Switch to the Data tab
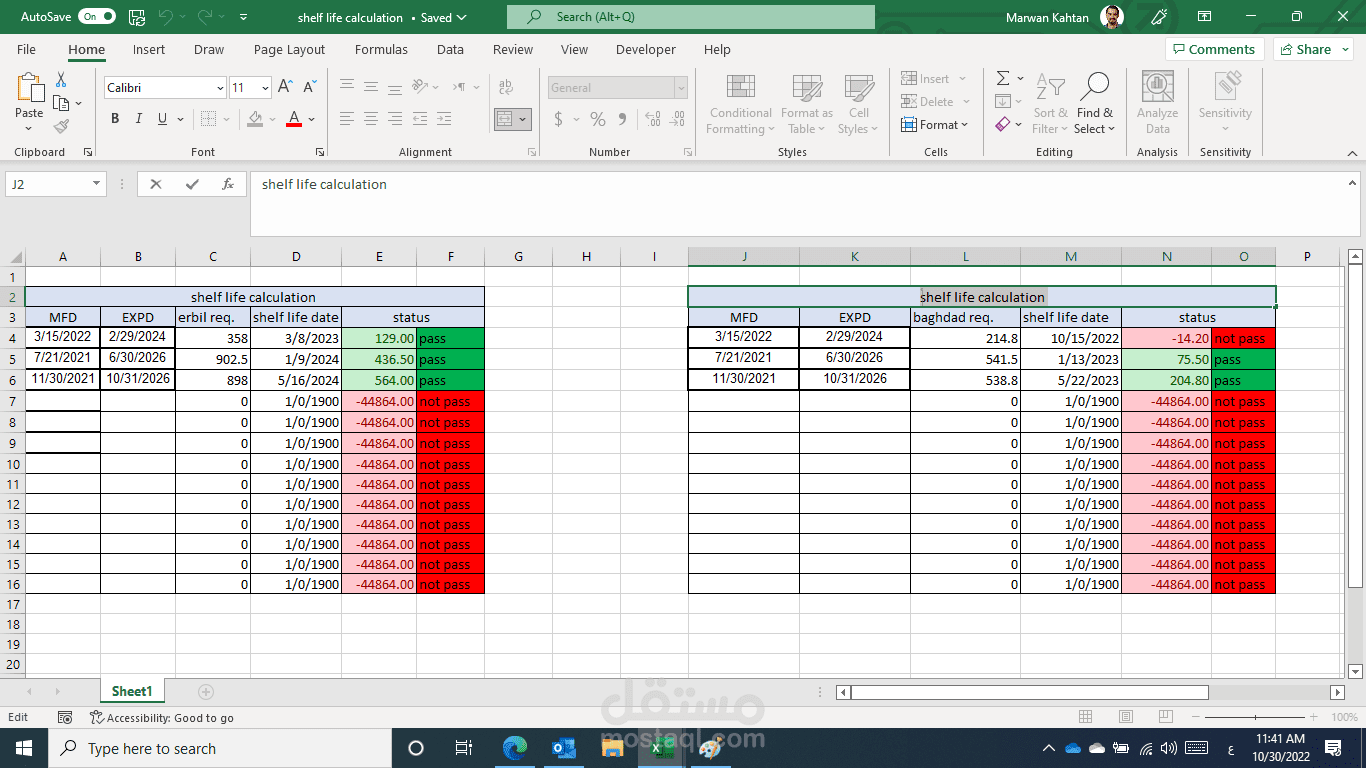Screen dimensions: 1366x768 click(x=450, y=49)
